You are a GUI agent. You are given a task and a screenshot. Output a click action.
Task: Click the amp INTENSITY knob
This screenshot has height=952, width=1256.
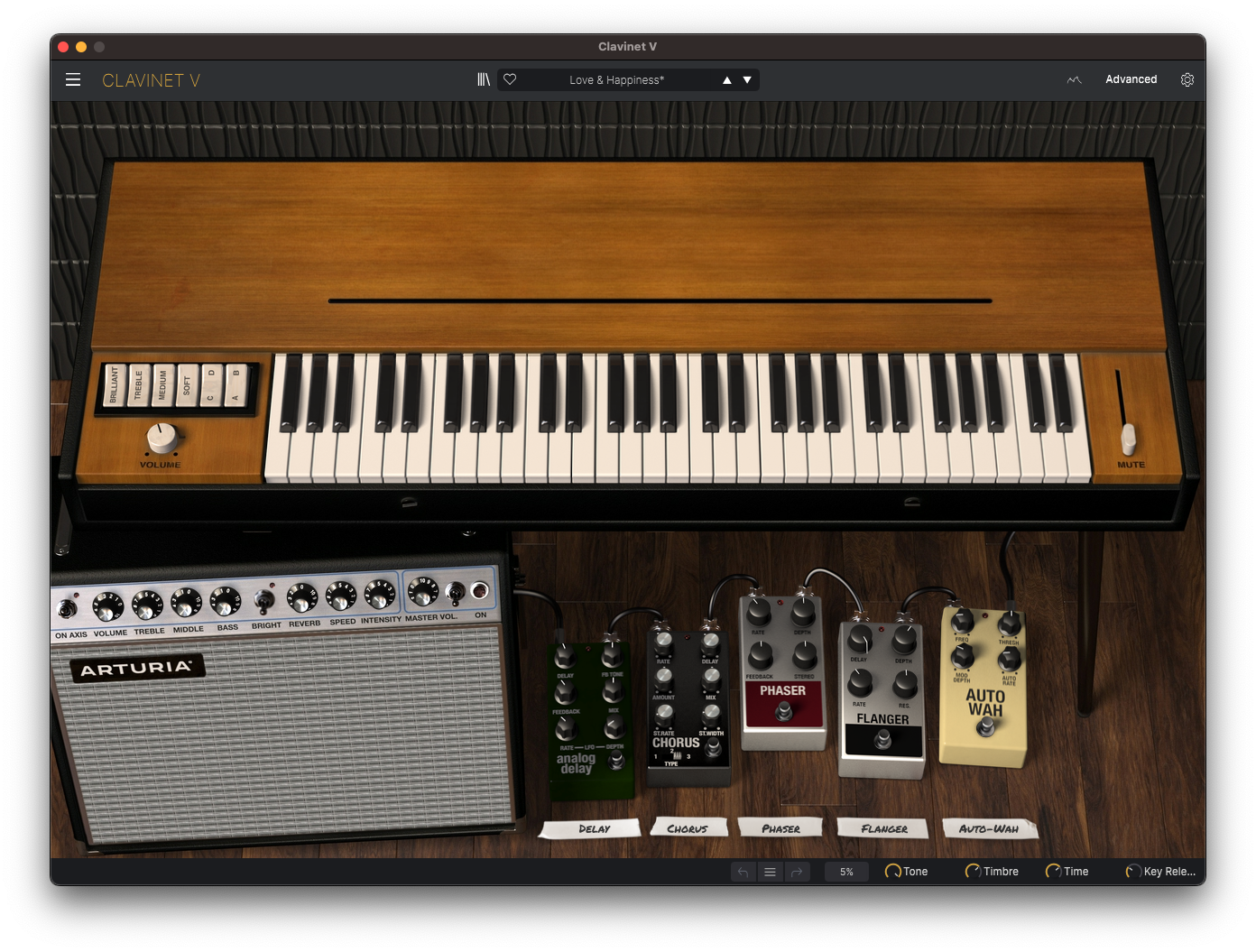pos(380,594)
